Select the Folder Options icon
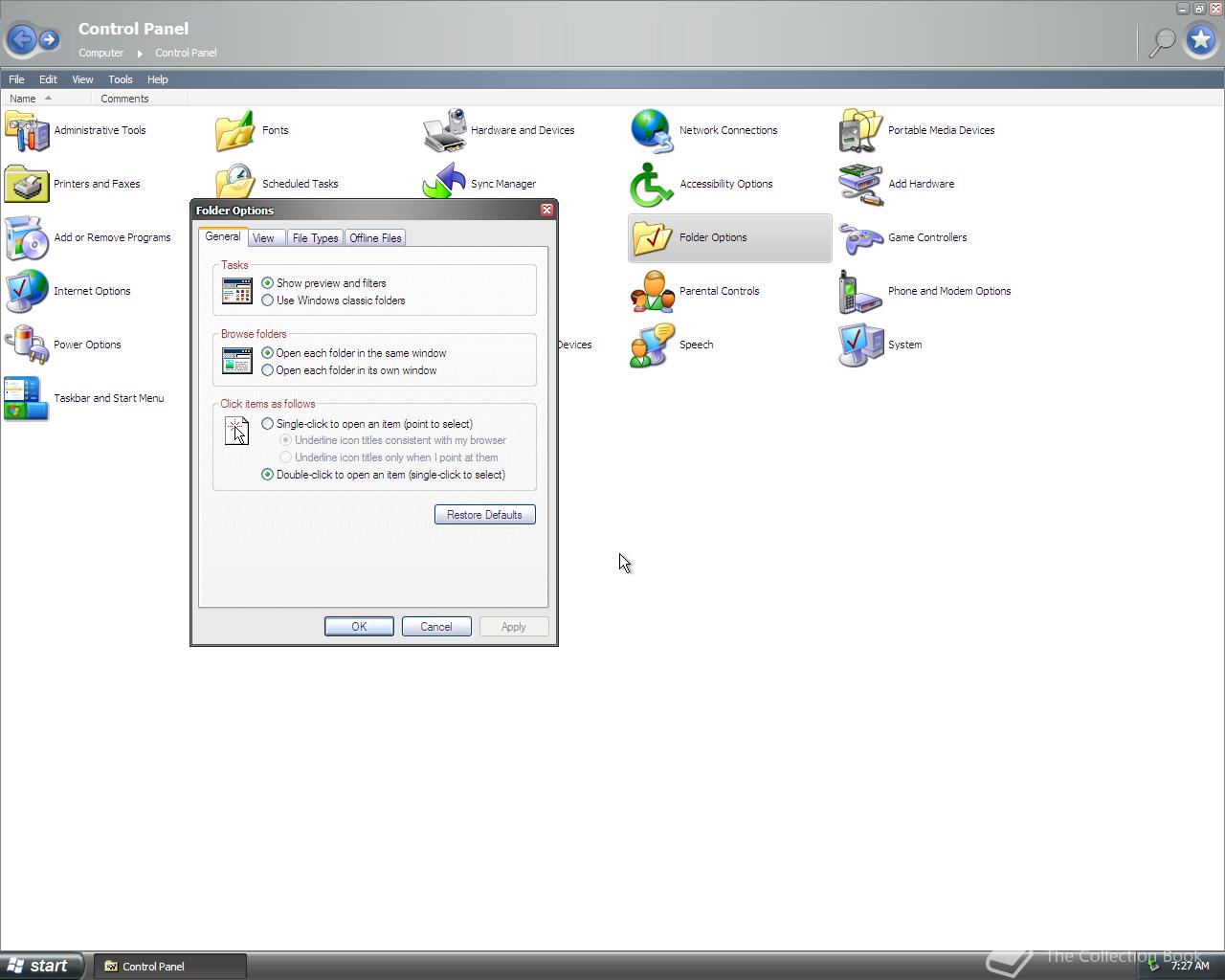The width and height of the screenshot is (1225, 980). 652,237
